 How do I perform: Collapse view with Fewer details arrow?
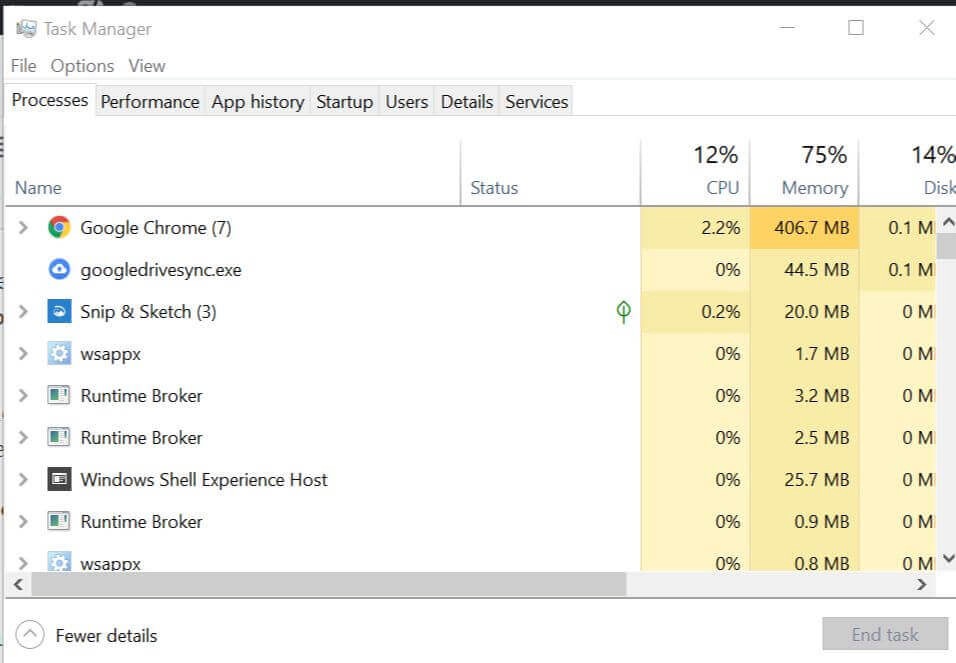[31, 635]
